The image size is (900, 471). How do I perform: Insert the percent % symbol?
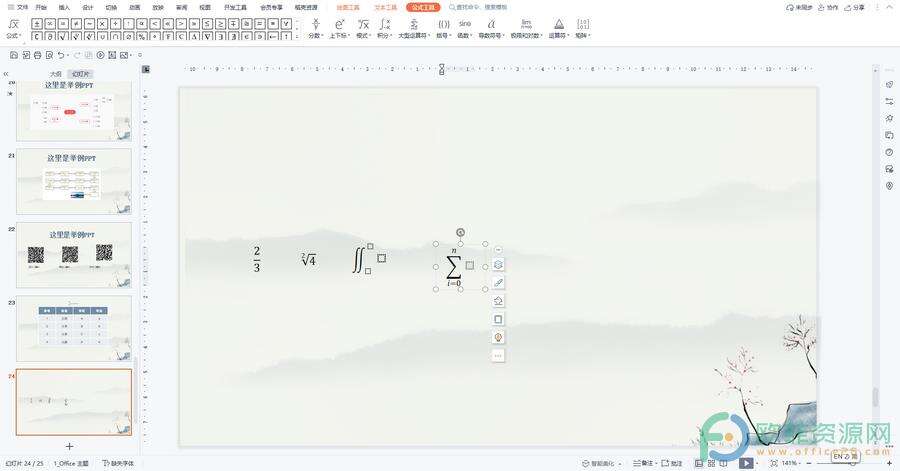141,36
